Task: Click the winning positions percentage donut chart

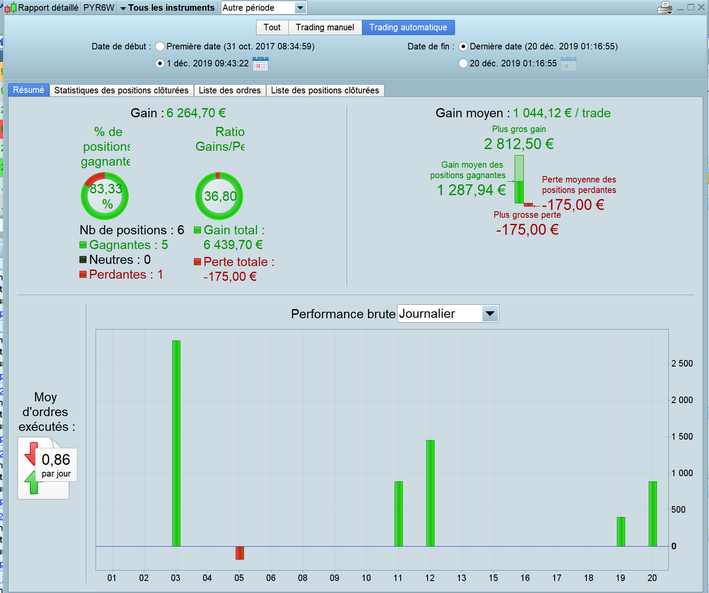Action: (105, 196)
